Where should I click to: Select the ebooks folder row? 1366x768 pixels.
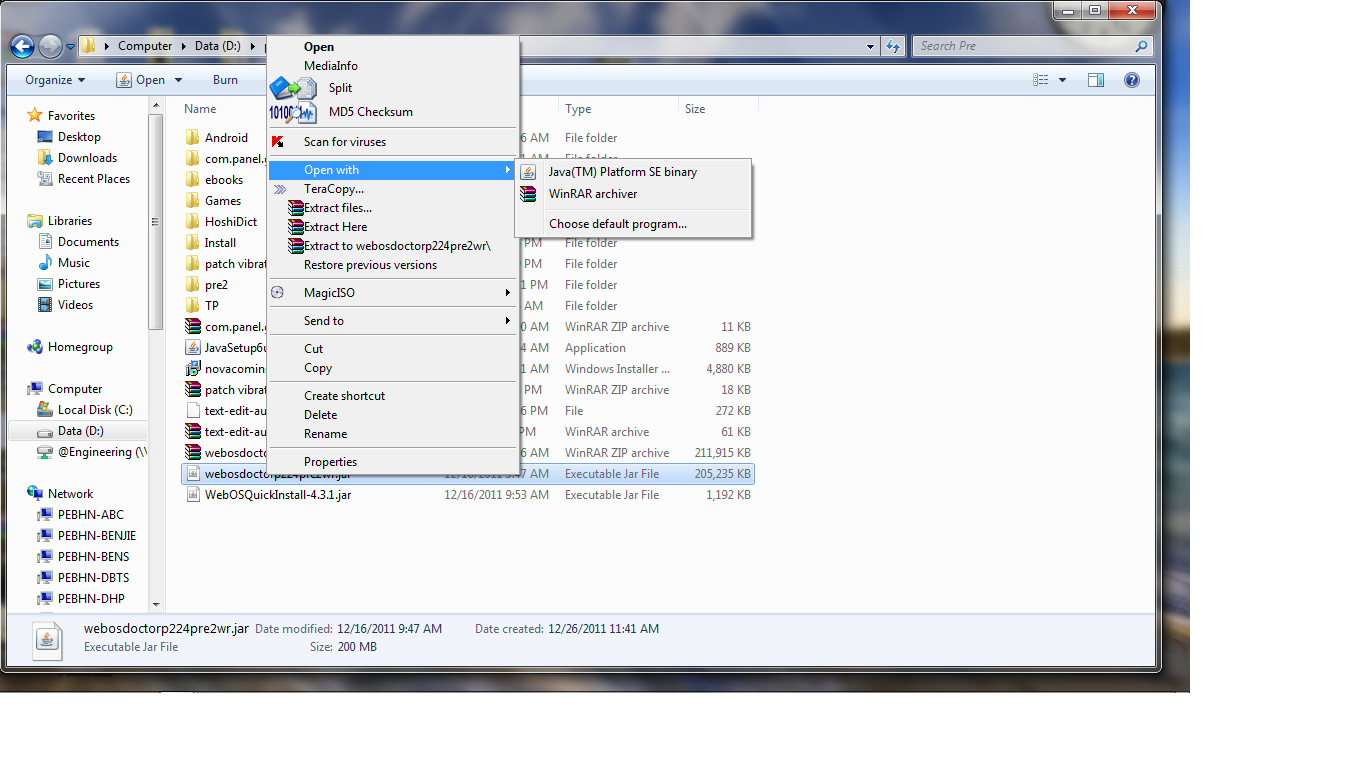click(223, 180)
